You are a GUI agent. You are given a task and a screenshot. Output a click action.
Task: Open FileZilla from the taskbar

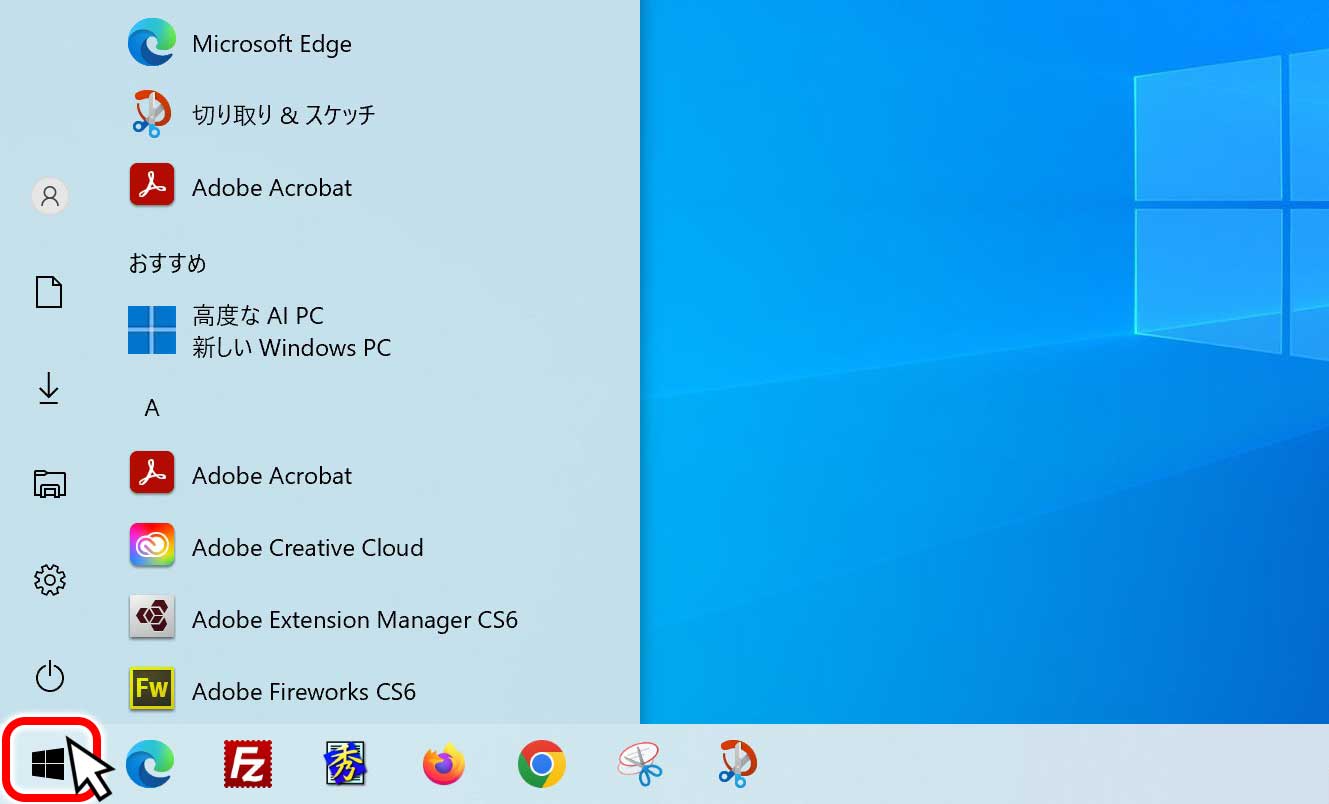[248, 765]
